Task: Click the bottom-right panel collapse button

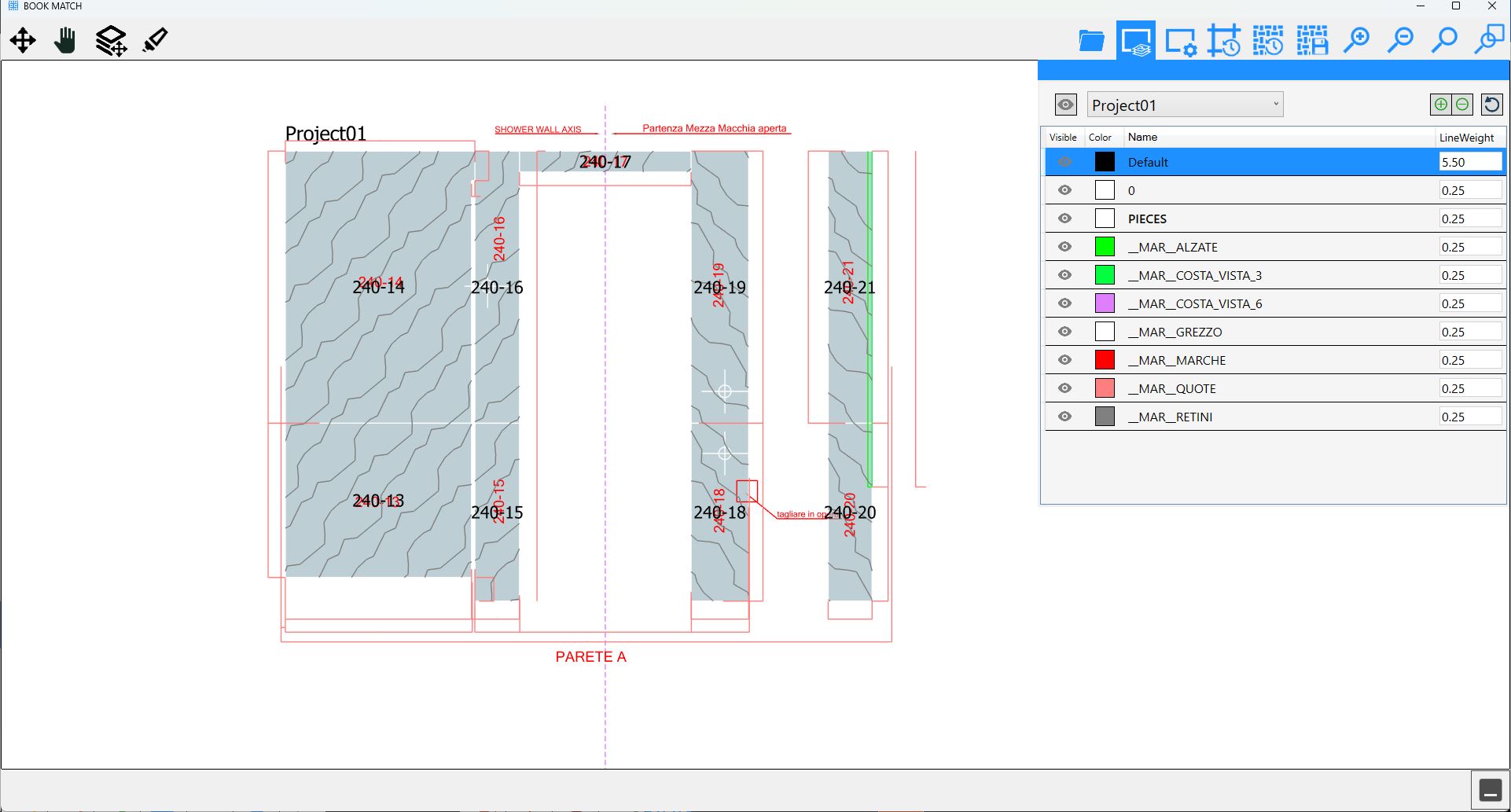Action: [x=1490, y=790]
